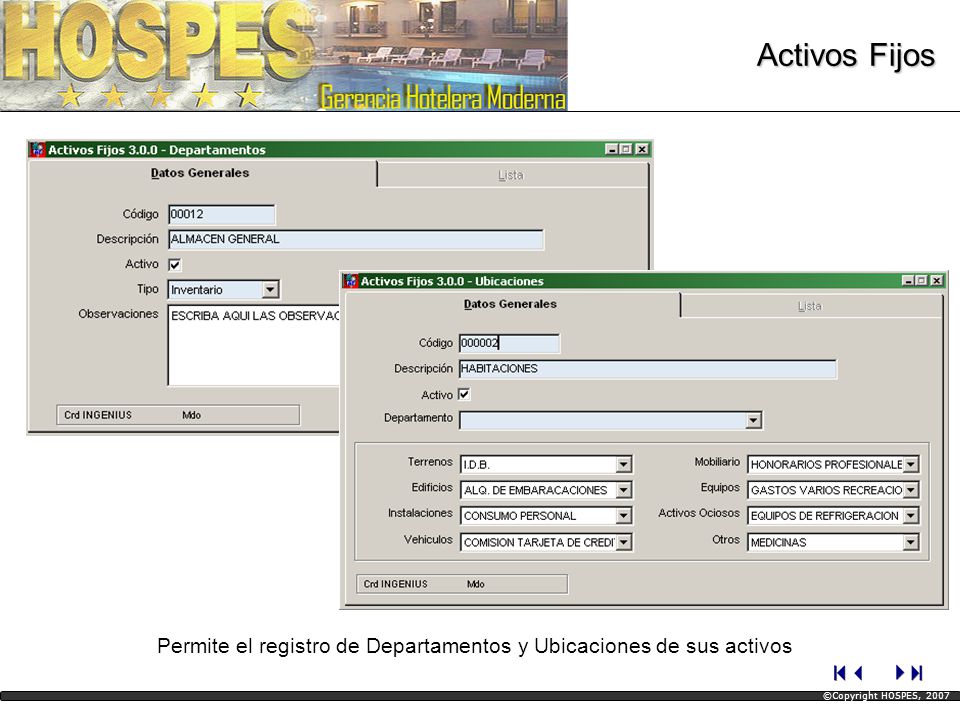Go to previous slide arrow
The height and width of the screenshot is (720, 960).
pyautogui.click(x=858, y=673)
